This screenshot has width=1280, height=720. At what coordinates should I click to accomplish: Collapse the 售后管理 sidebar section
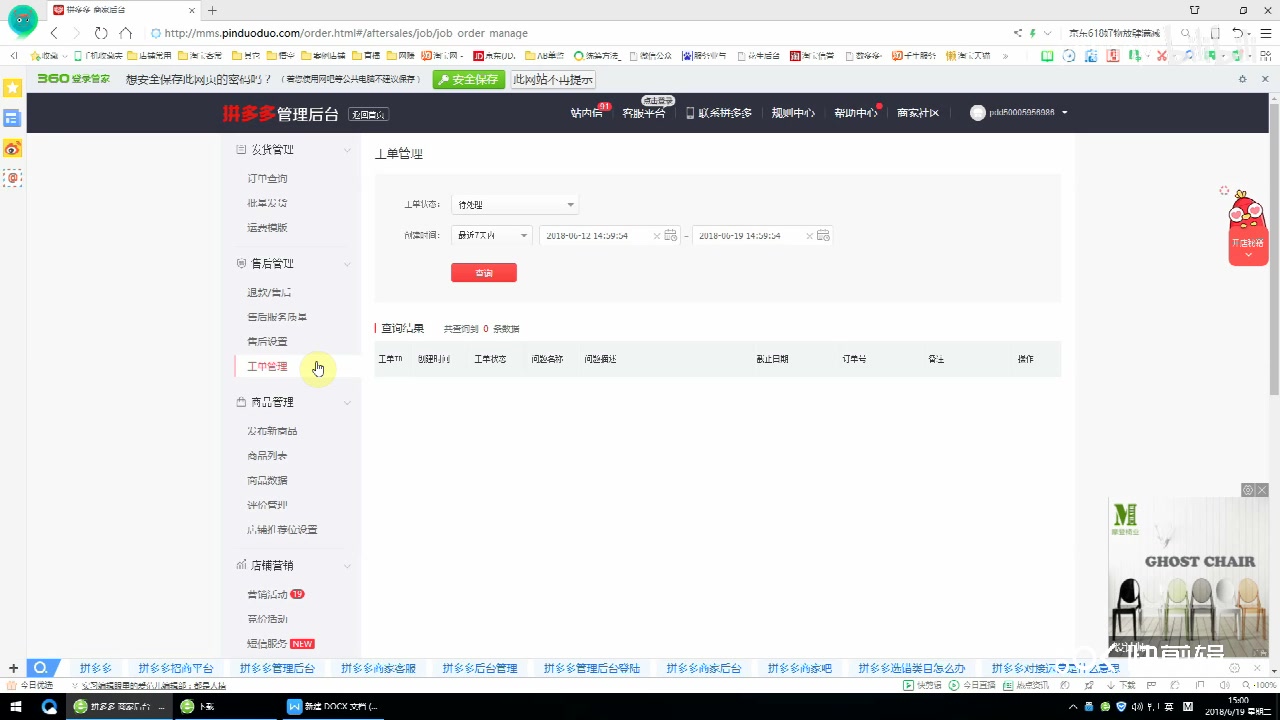347,263
